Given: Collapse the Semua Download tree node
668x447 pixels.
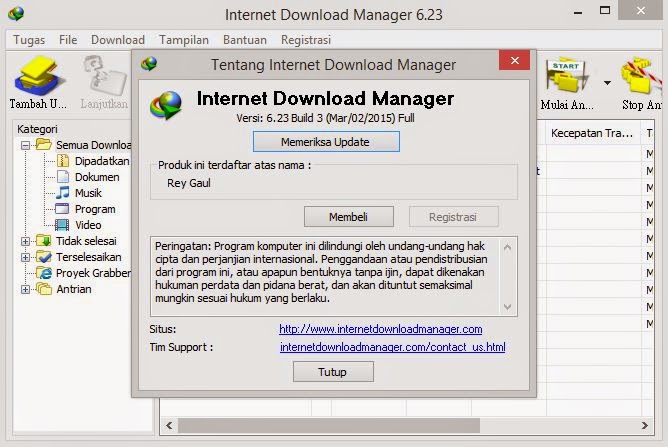Looking at the screenshot, I should pyautogui.click(x=25, y=145).
